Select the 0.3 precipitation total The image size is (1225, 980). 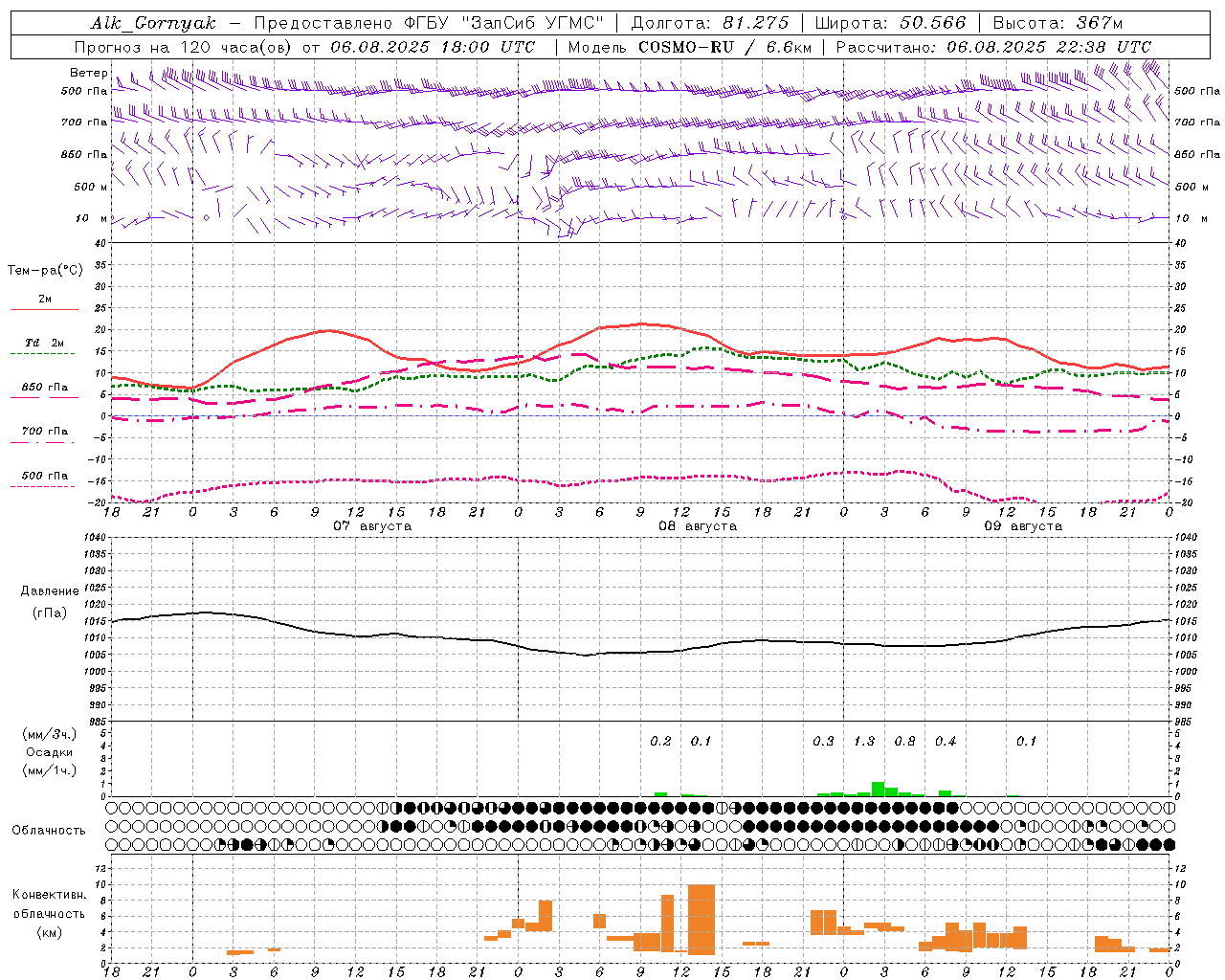click(x=823, y=741)
